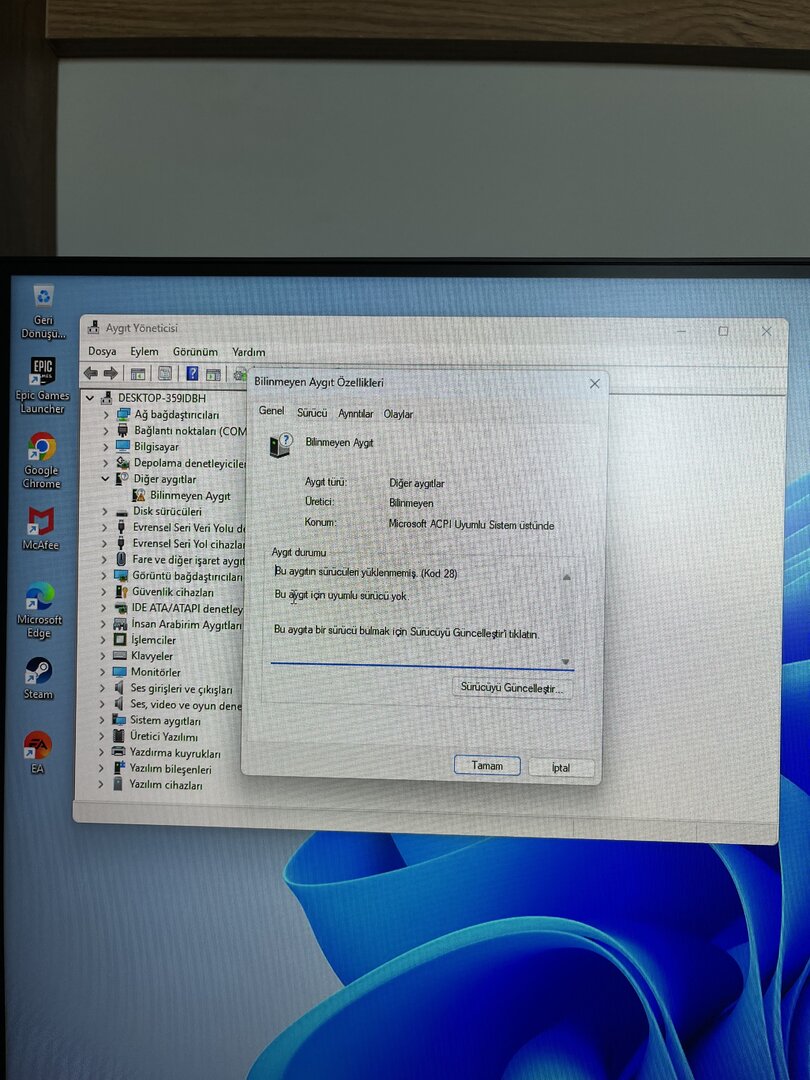This screenshot has width=810, height=1080.
Task: Click the Back arrow in Device Manager toolbar
Action: (90, 373)
